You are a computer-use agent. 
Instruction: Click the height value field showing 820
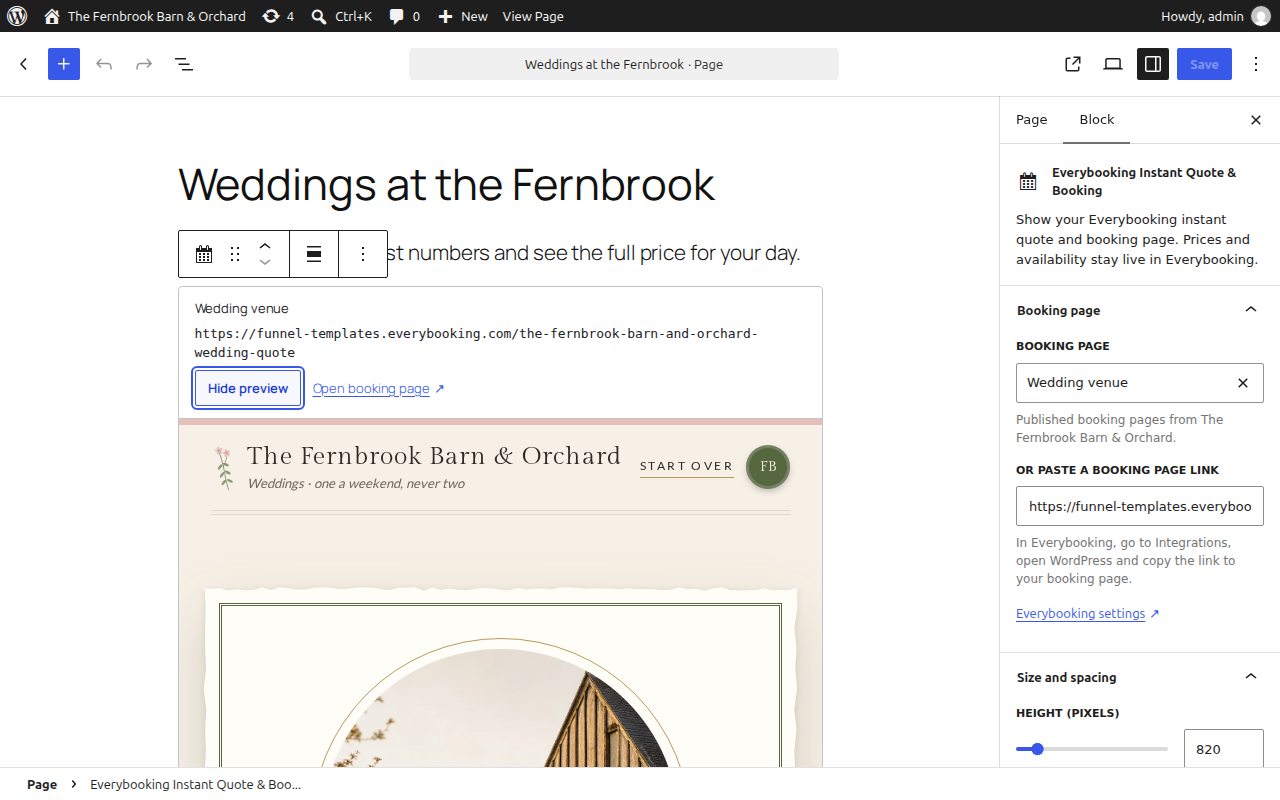tap(1224, 749)
